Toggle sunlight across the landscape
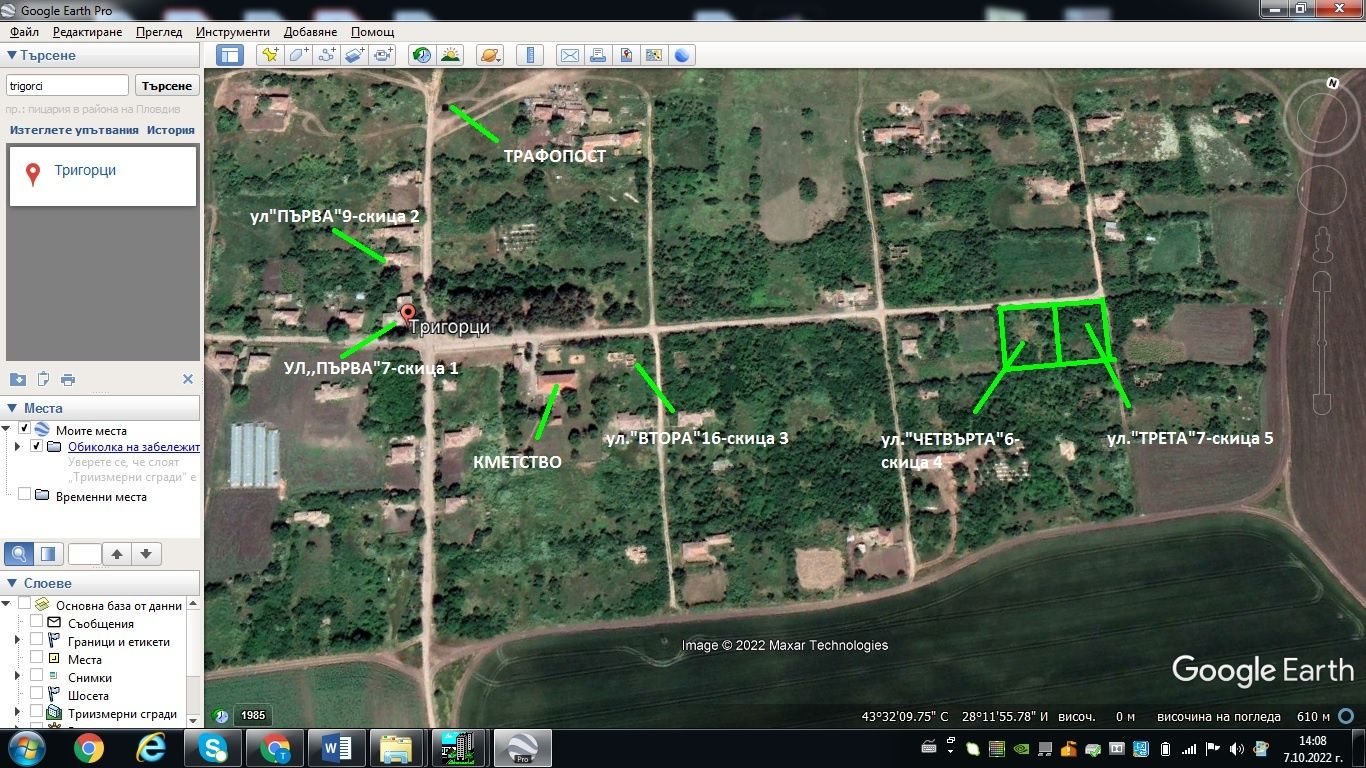The width and height of the screenshot is (1366, 768). point(450,55)
